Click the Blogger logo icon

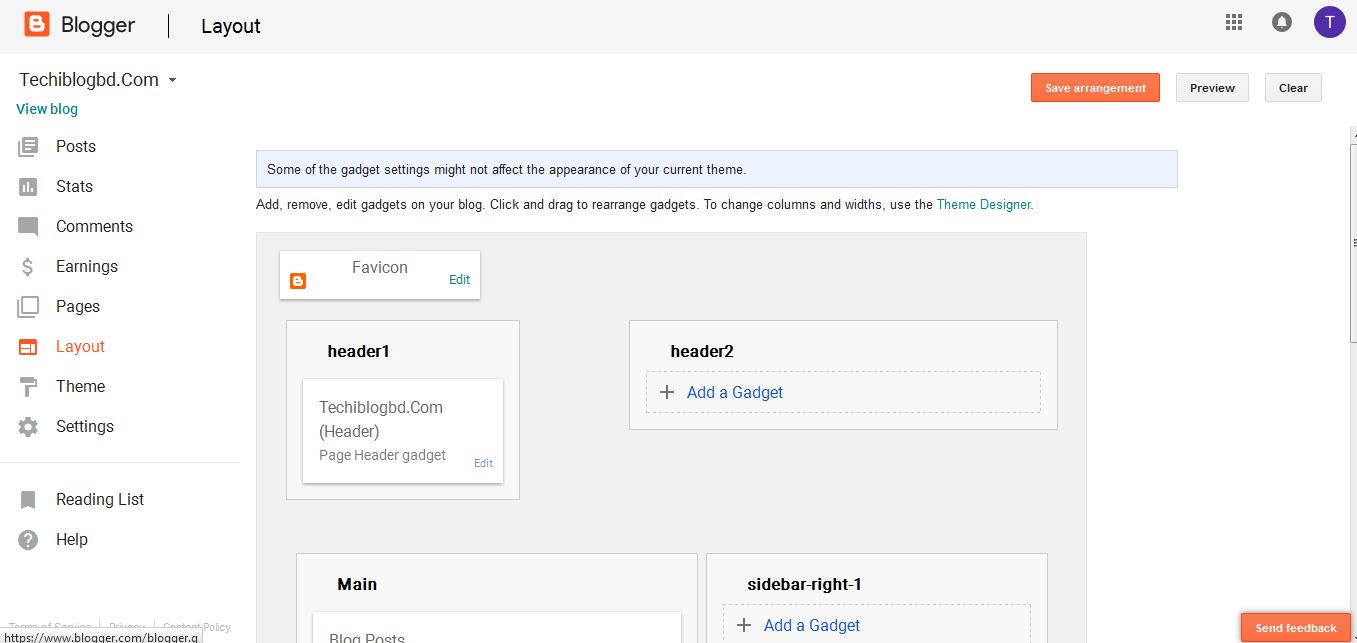pyautogui.click(x=37, y=25)
